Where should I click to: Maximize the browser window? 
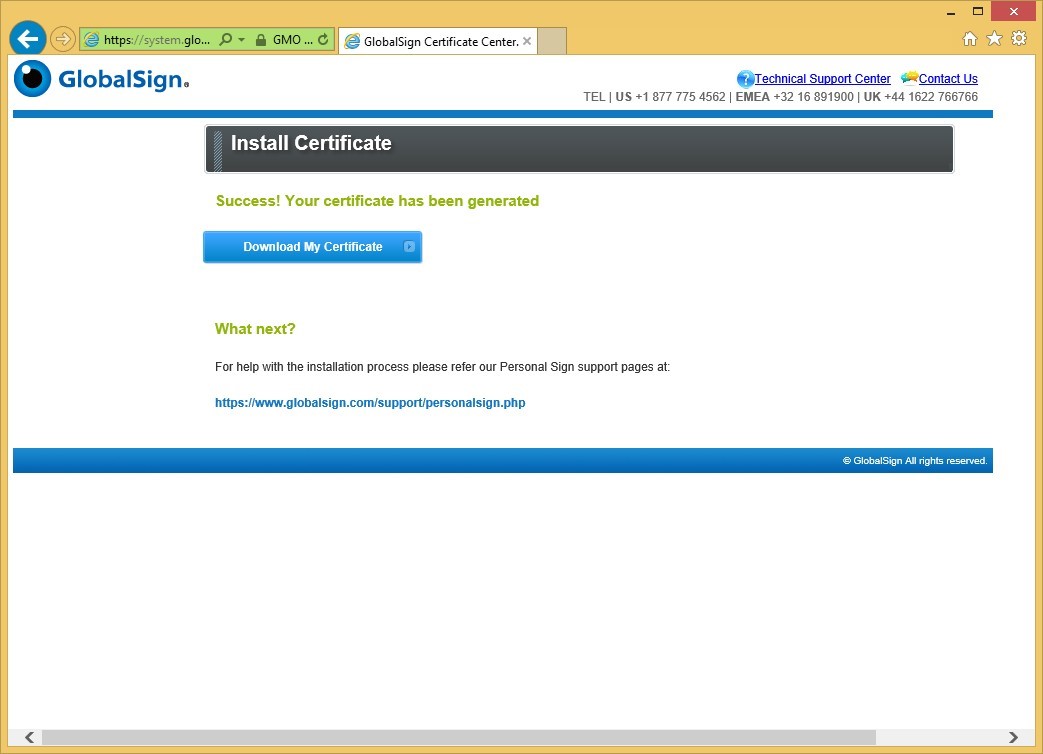click(978, 11)
